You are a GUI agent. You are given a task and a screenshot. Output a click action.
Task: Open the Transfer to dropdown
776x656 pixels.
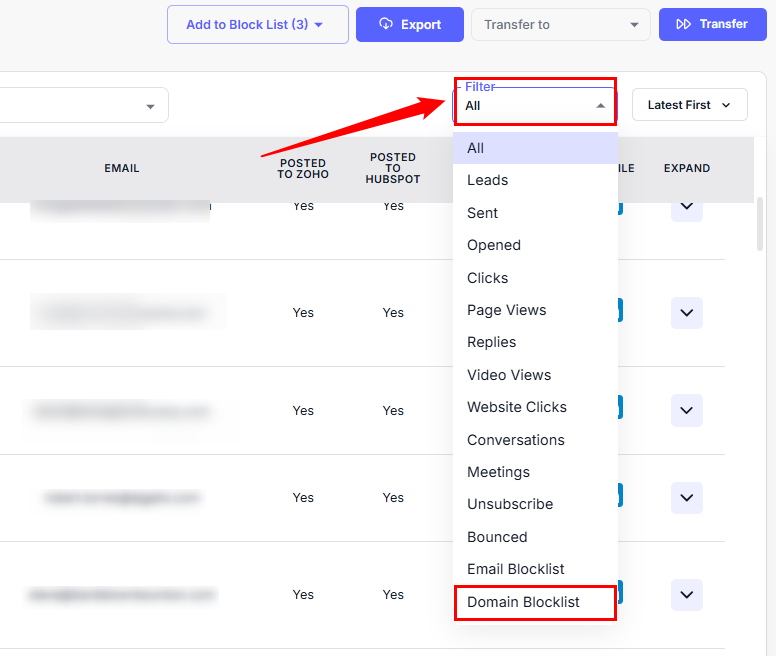(x=560, y=25)
